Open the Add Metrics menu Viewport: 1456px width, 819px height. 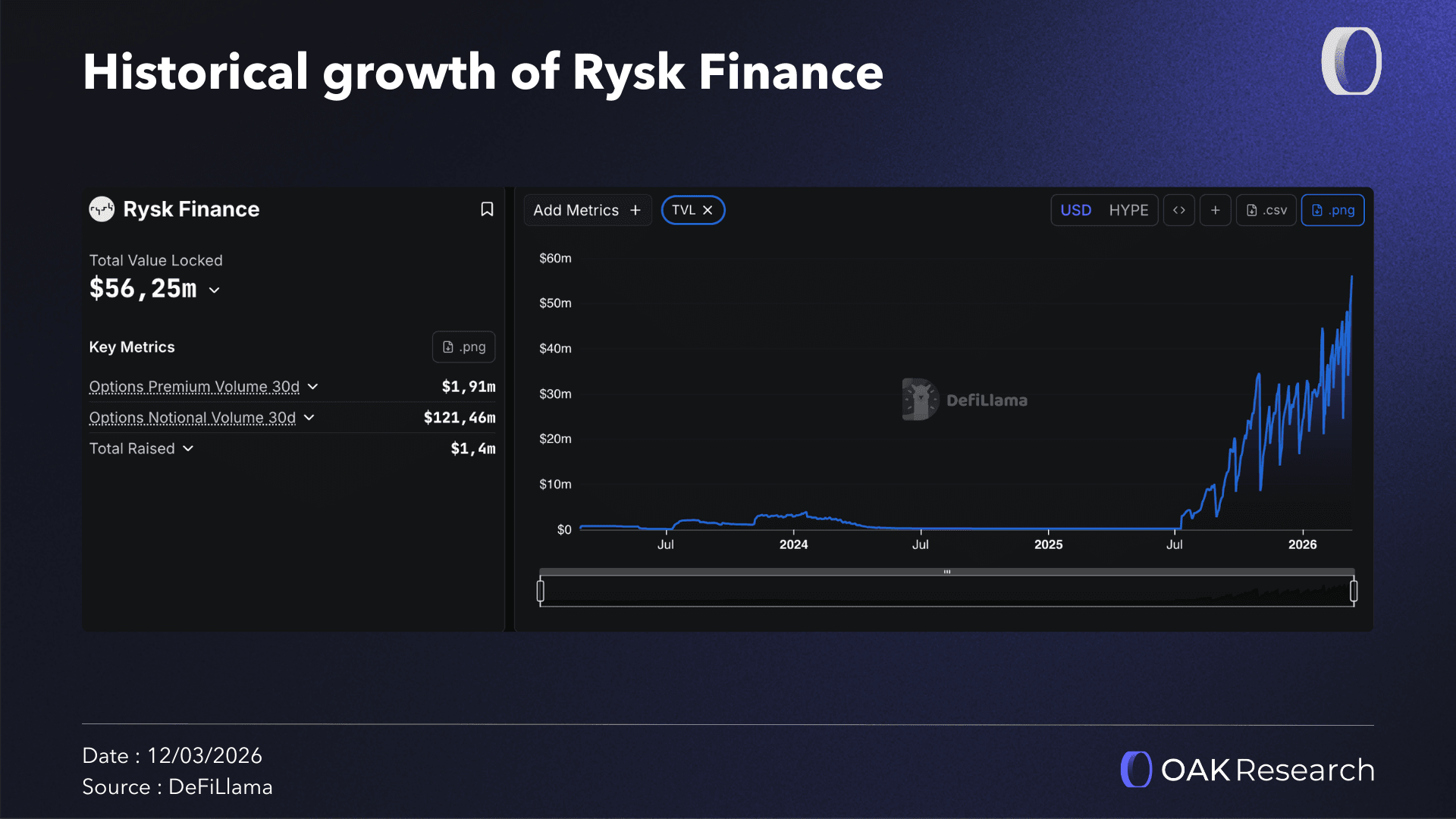click(587, 210)
